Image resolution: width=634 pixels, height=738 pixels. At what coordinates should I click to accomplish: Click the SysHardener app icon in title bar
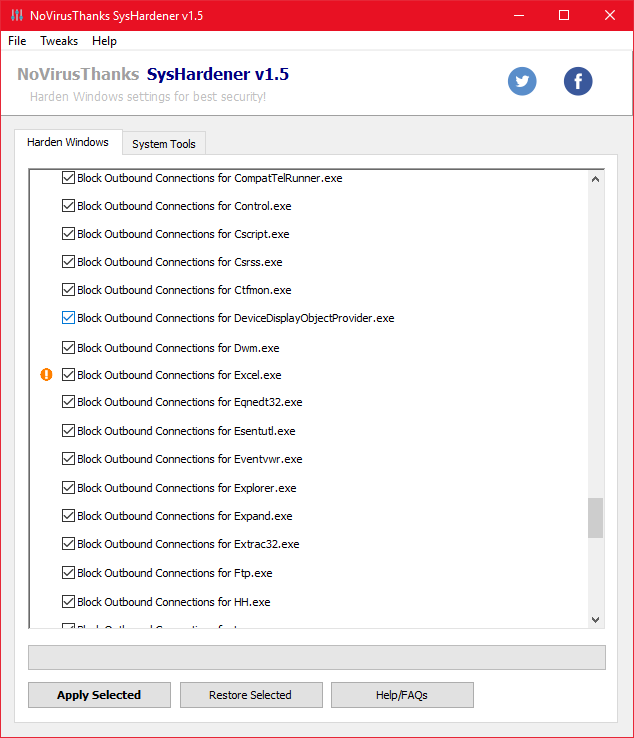(17, 15)
